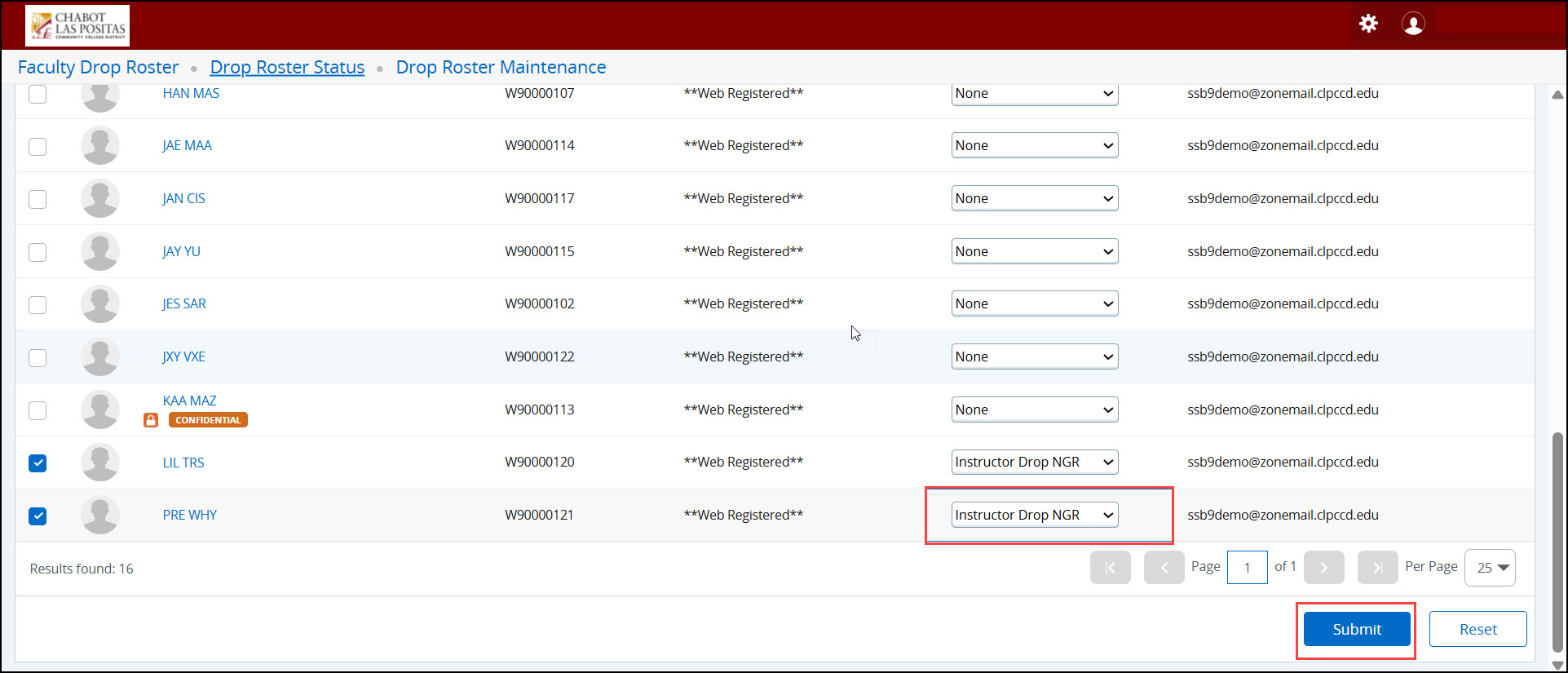Click the next page arrow icon
Screen dimensions: 1568x673
tap(1323, 568)
